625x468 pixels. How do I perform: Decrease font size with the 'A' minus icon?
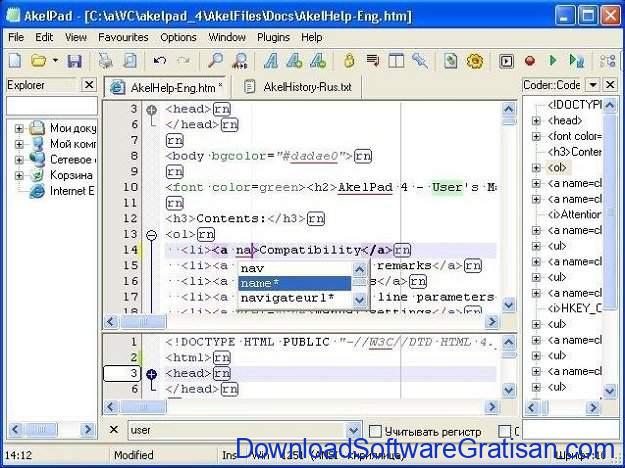click(x=318, y=61)
